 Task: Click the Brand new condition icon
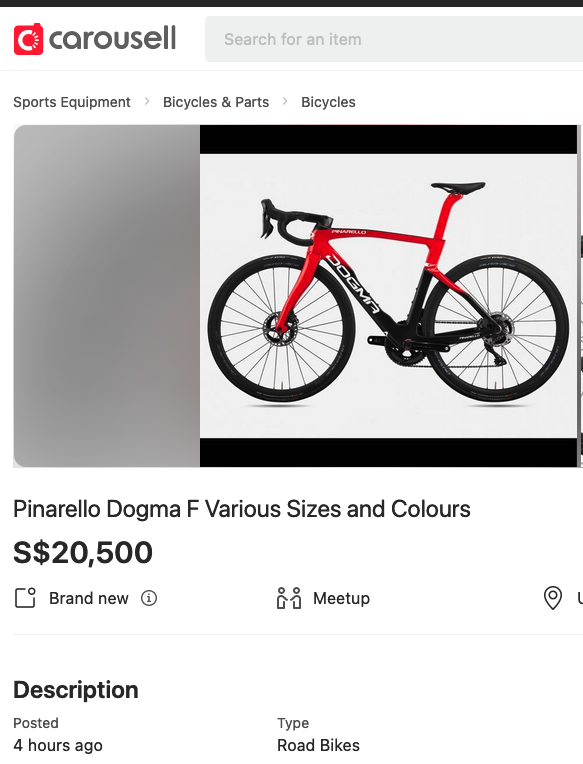(25, 598)
